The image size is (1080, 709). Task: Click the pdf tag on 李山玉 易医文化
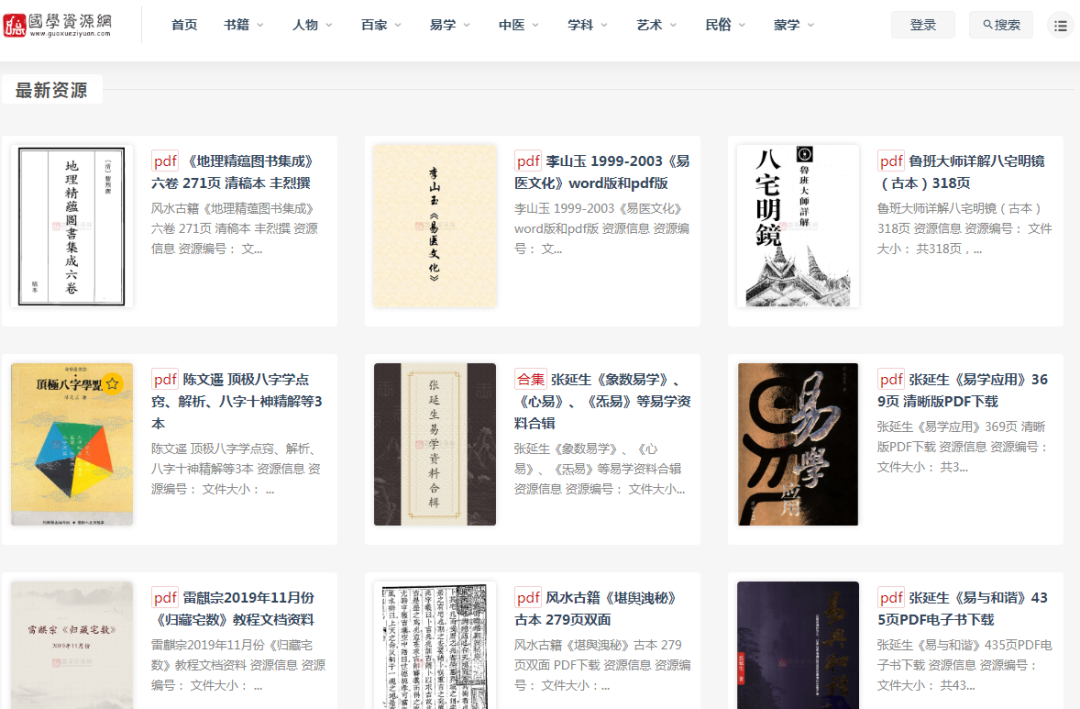click(528, 161)
